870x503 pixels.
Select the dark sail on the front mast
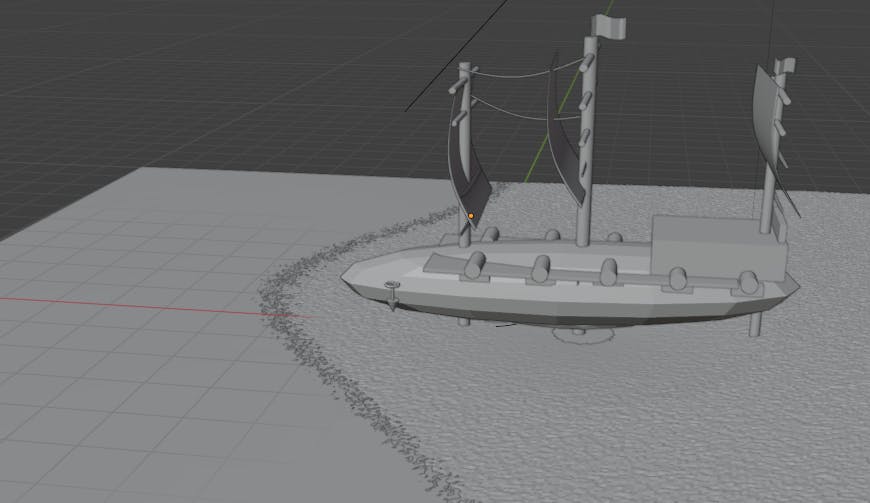click(x=469, y=166)
